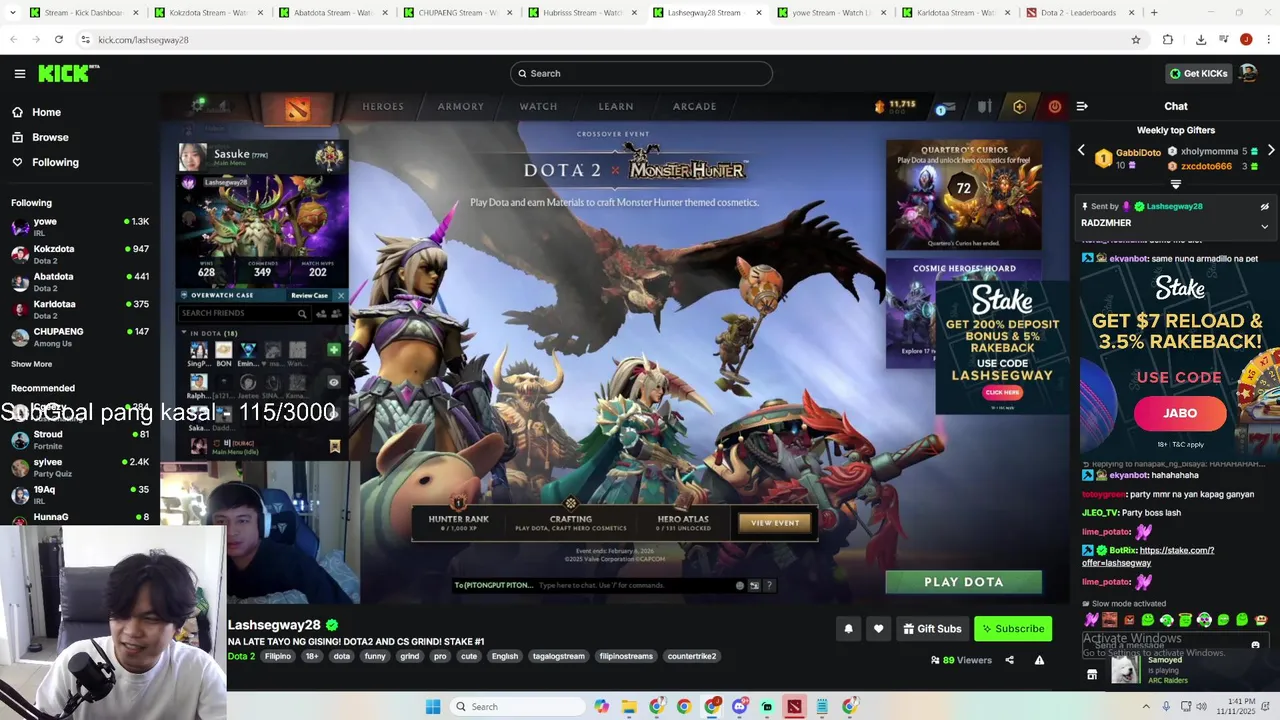1280x720 pixels.
Task: Reload the page
Action: point(59,39)
